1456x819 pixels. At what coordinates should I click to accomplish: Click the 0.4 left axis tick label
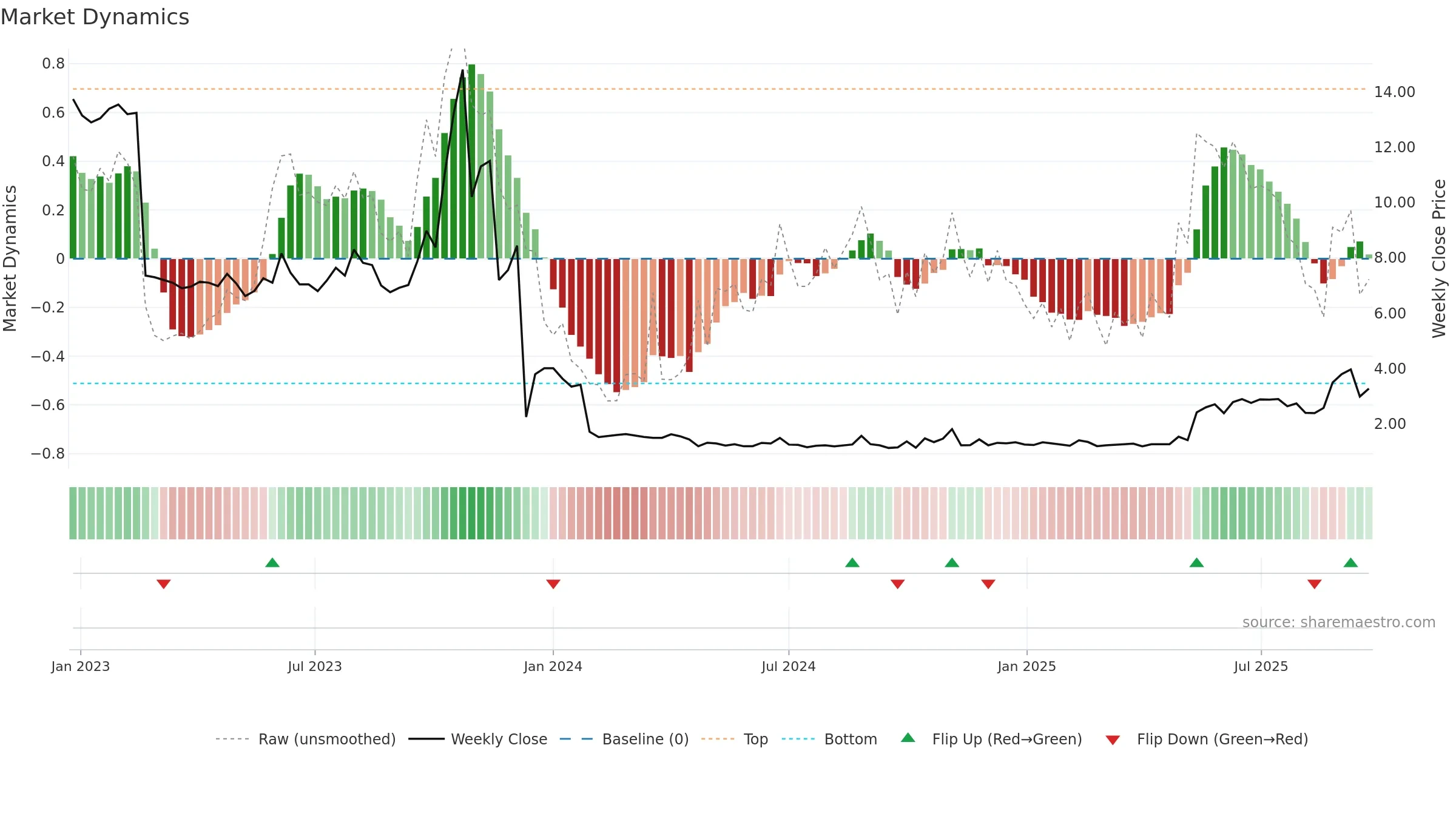tap(53, 161)
